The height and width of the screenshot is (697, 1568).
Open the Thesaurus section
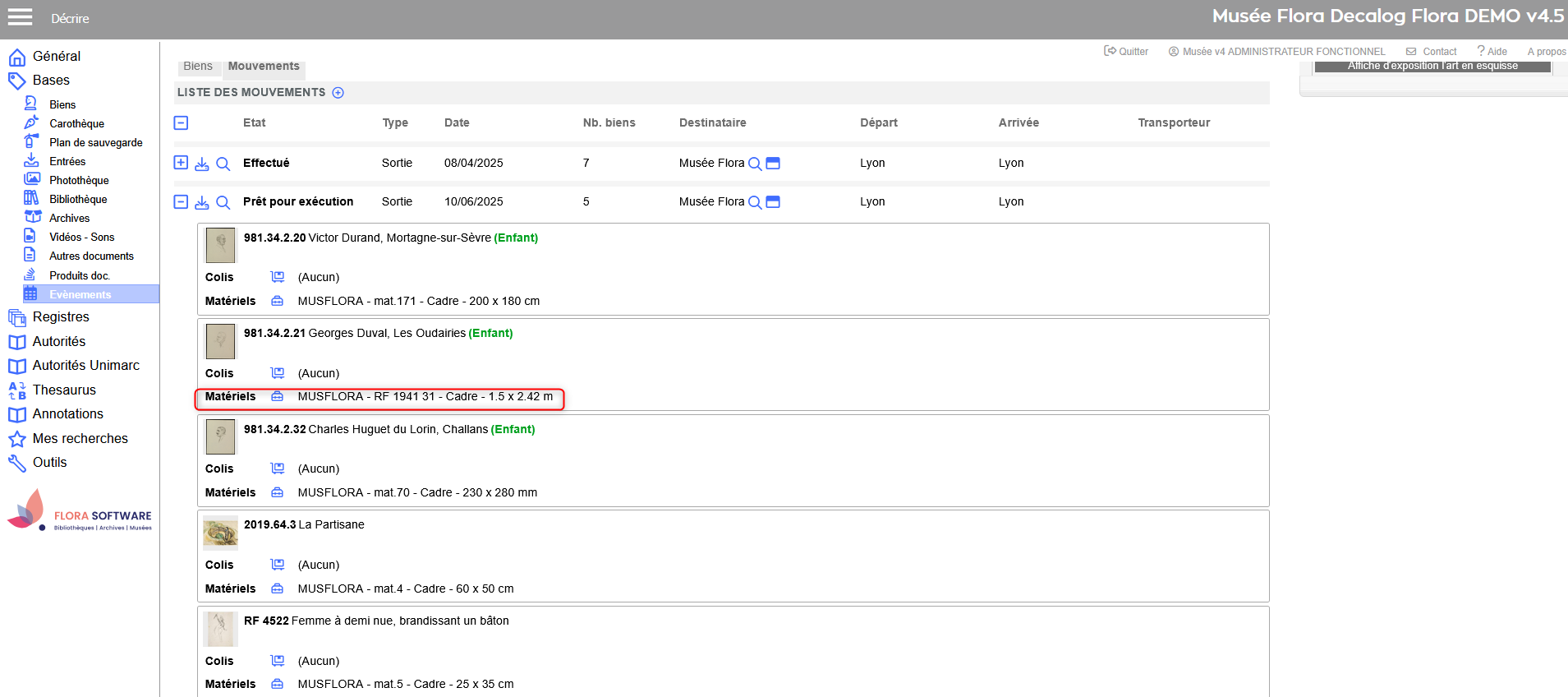pyautogui.click(x=64, y=390)
